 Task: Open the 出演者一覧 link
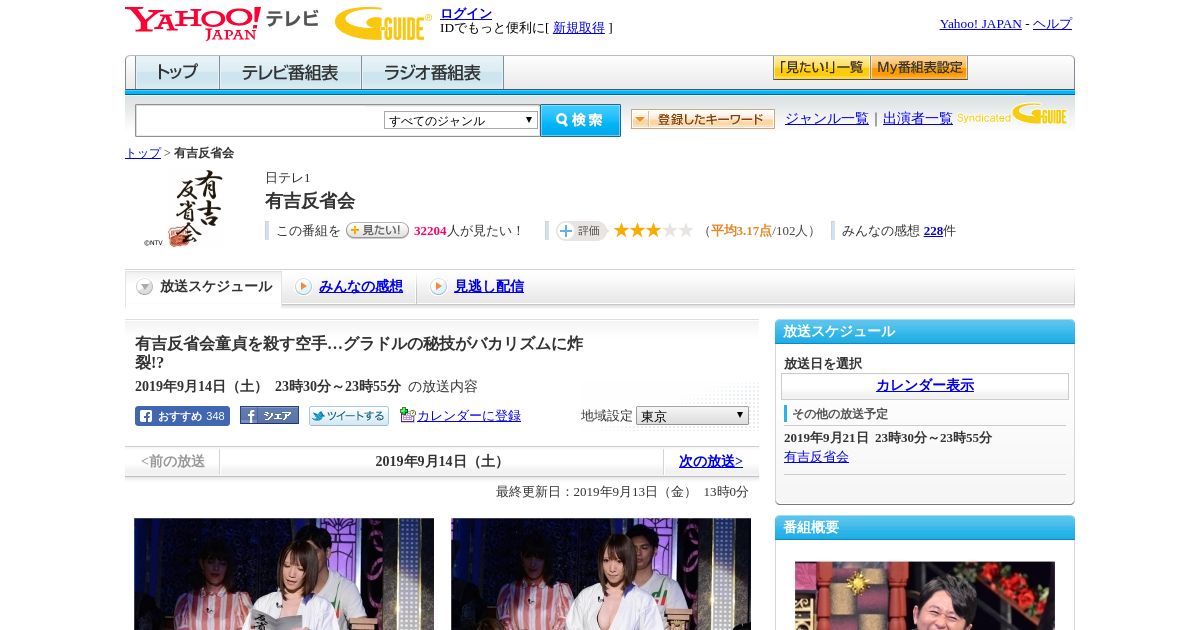[918, 118]
